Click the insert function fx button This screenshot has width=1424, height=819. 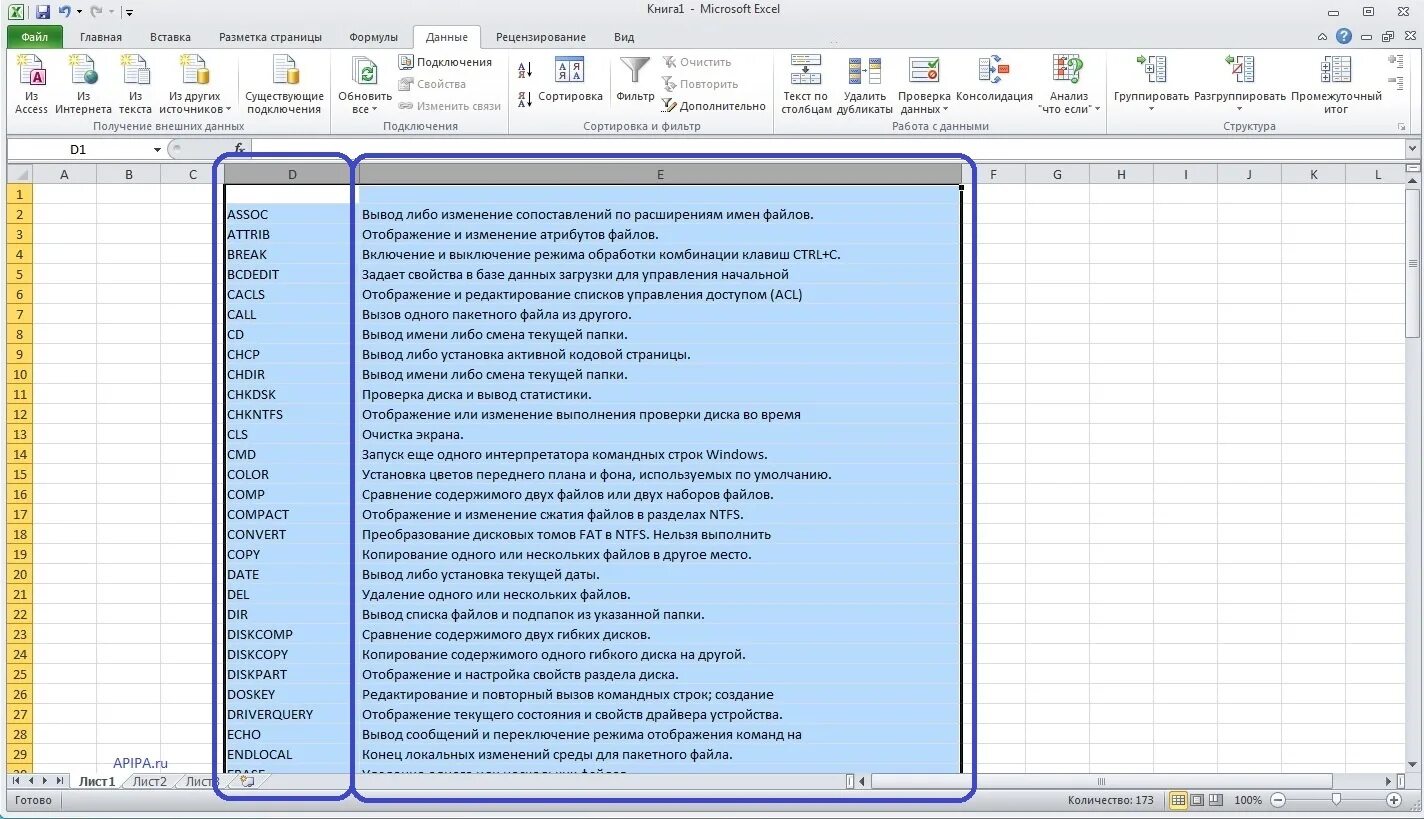click(x=240, y=149)
